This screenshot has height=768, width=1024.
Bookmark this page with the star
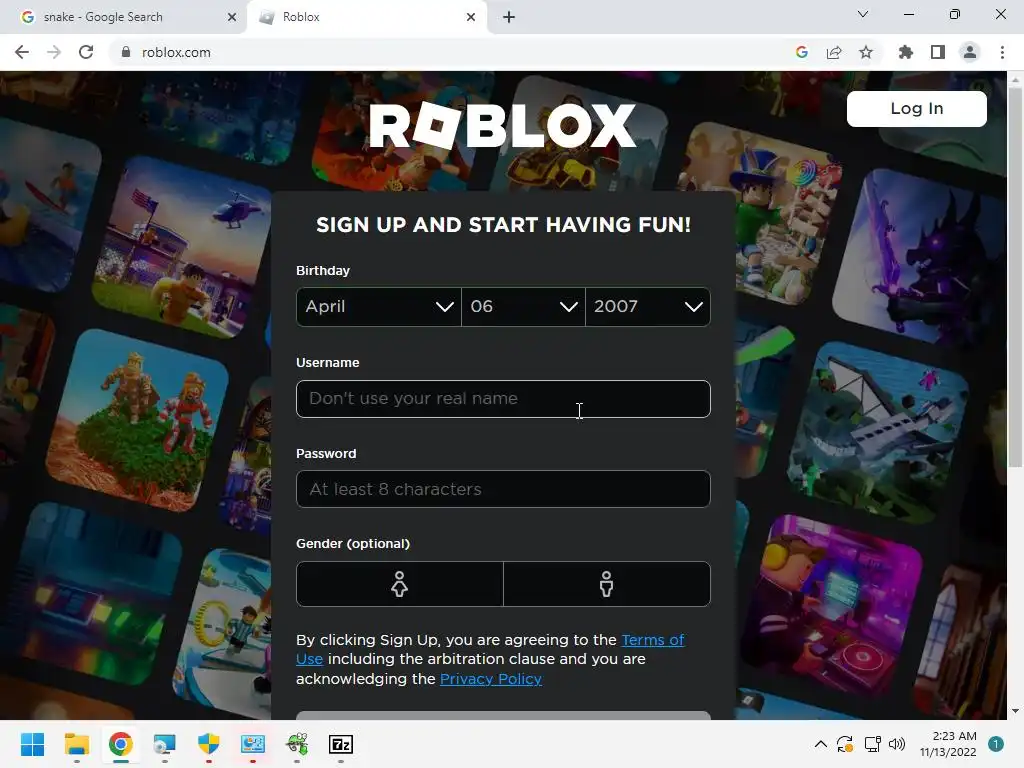[866, 52]
